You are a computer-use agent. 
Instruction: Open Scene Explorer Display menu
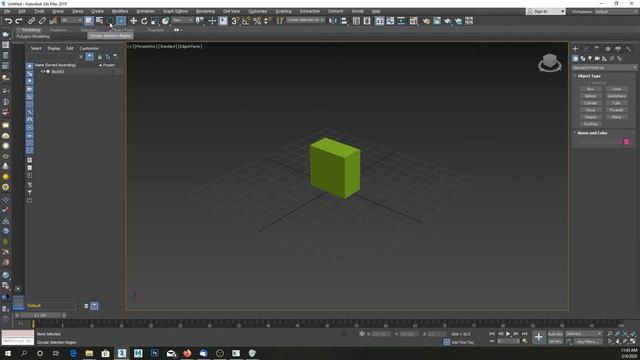53,48
